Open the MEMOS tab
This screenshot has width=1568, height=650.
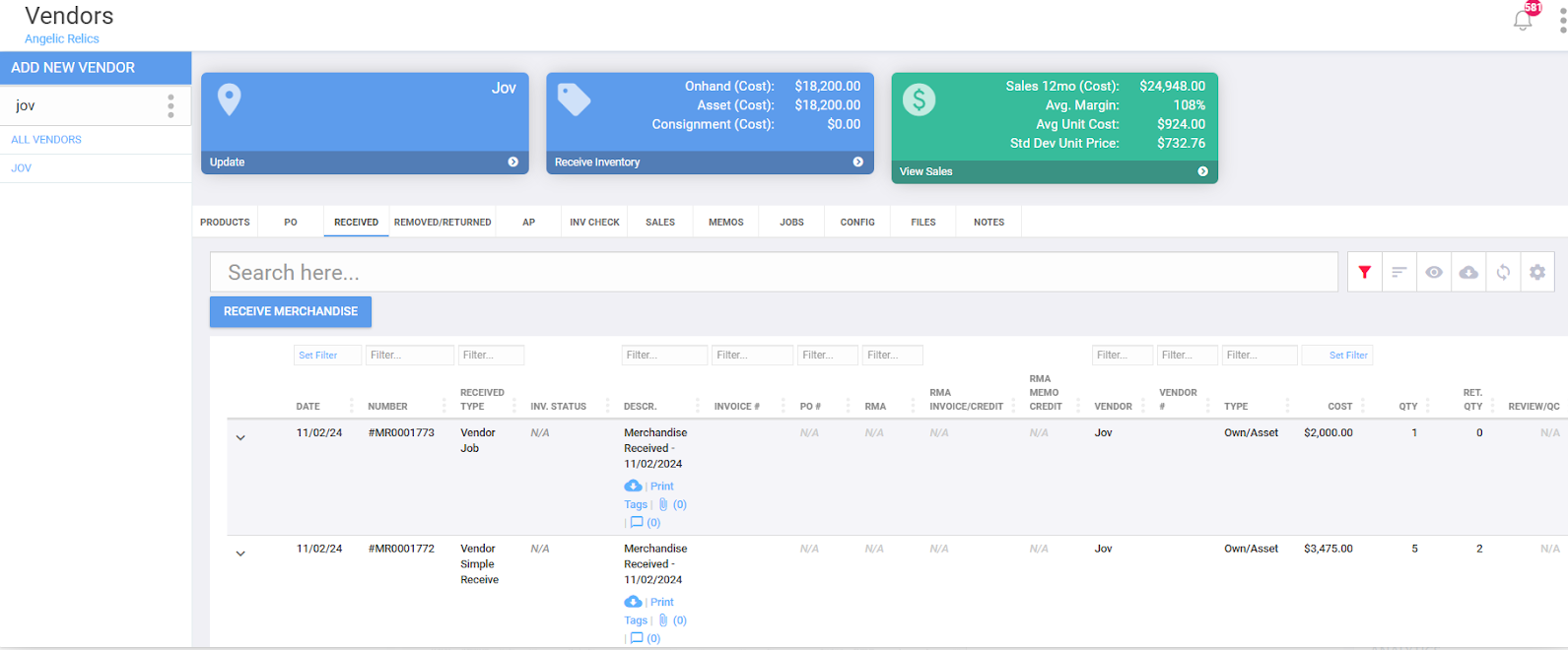[726, 223]
